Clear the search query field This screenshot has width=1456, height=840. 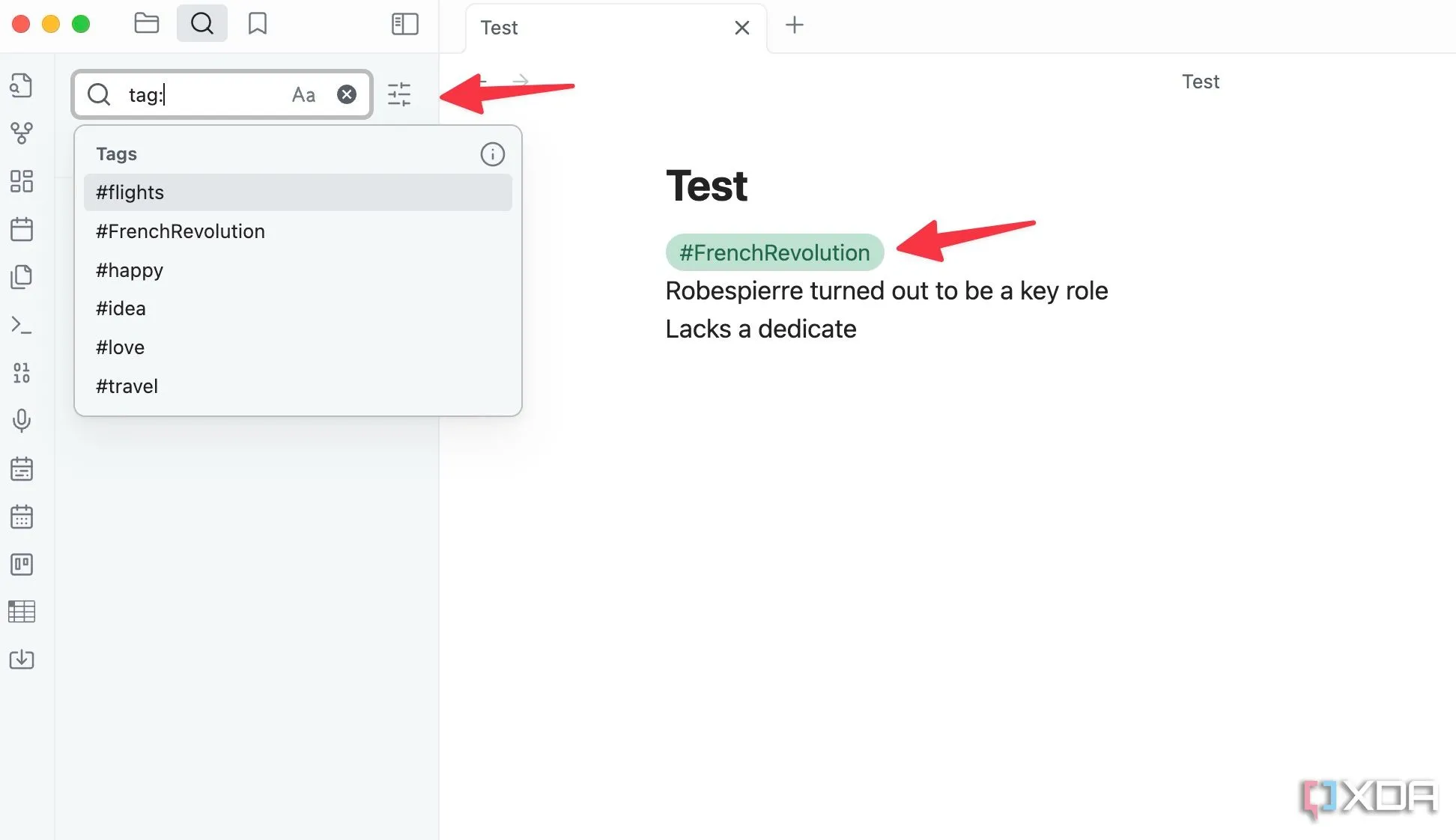pyautogui.click(x=347, y=94)
